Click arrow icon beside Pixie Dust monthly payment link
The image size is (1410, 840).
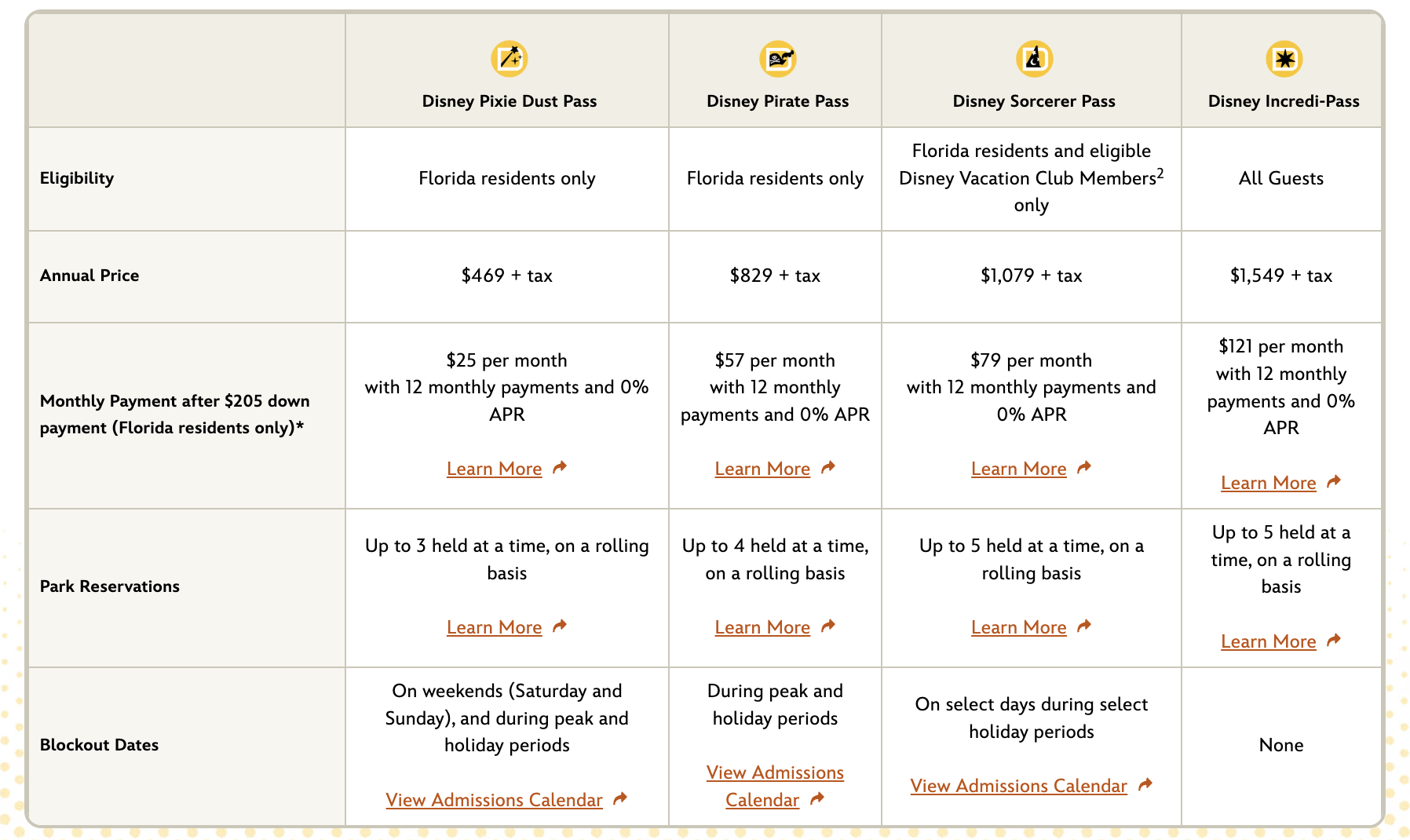(560, 468)
